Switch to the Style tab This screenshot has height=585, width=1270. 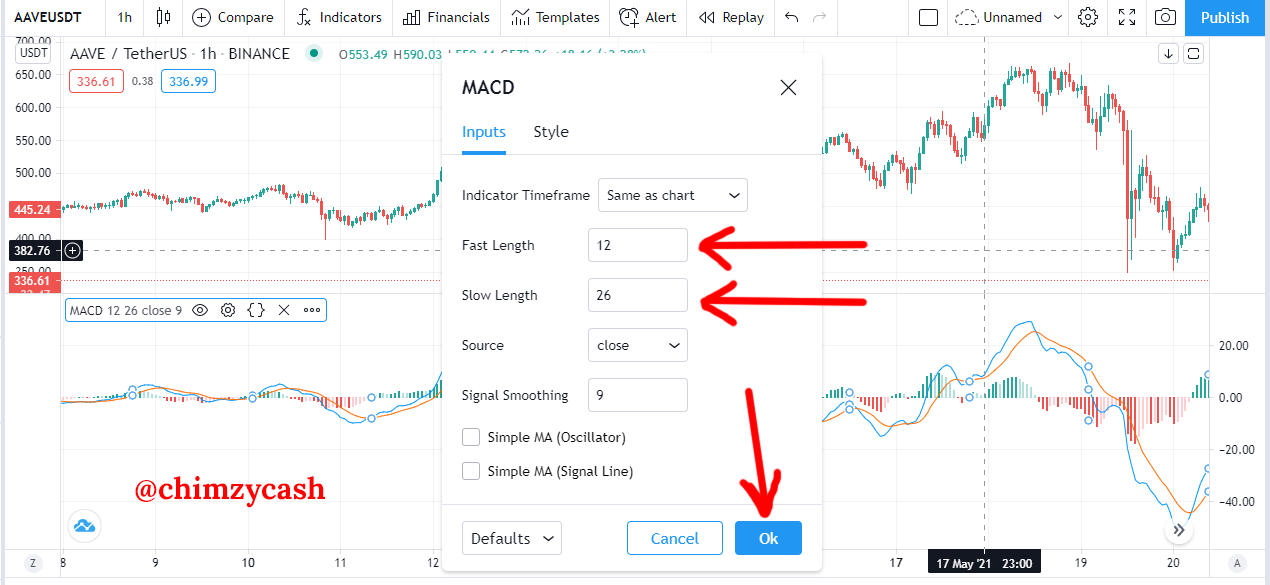click(551, 132)
